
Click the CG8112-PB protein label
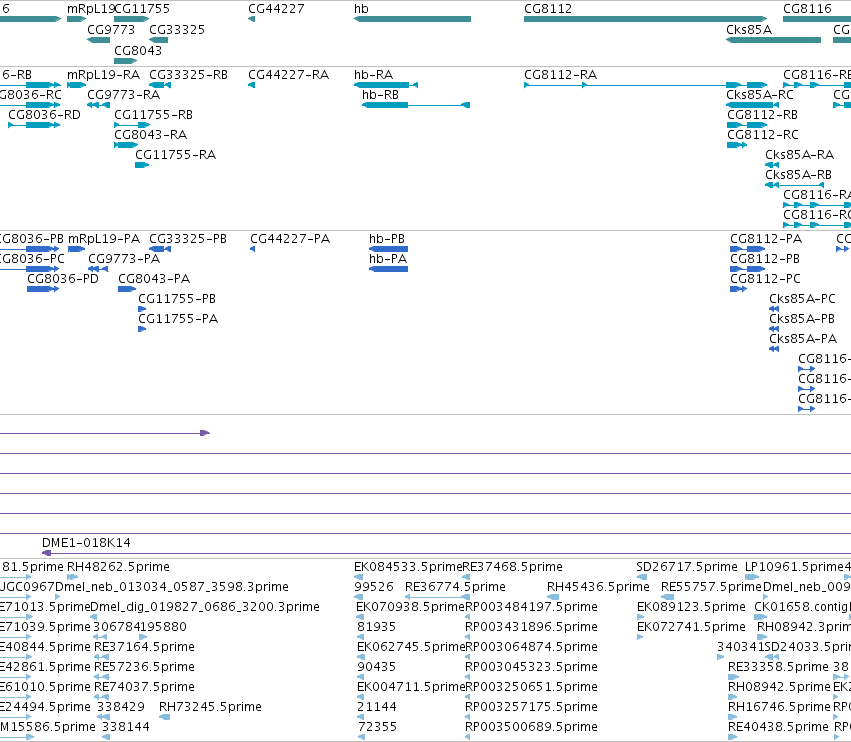tap(765, 259)
